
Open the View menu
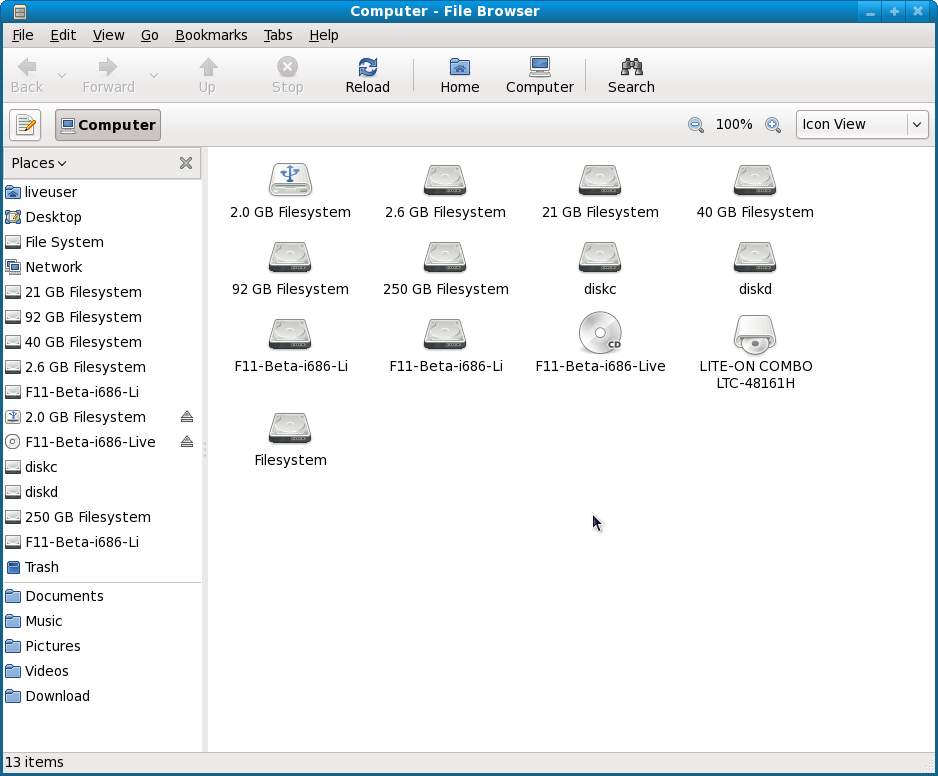108,35
